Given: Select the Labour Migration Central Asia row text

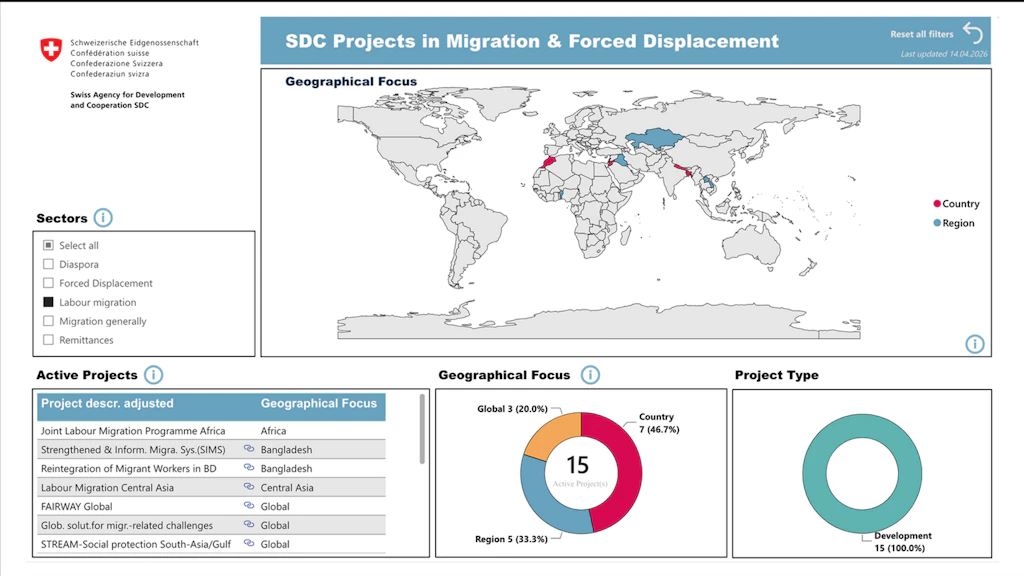Looking at the screenshot, I should [107, 487].
